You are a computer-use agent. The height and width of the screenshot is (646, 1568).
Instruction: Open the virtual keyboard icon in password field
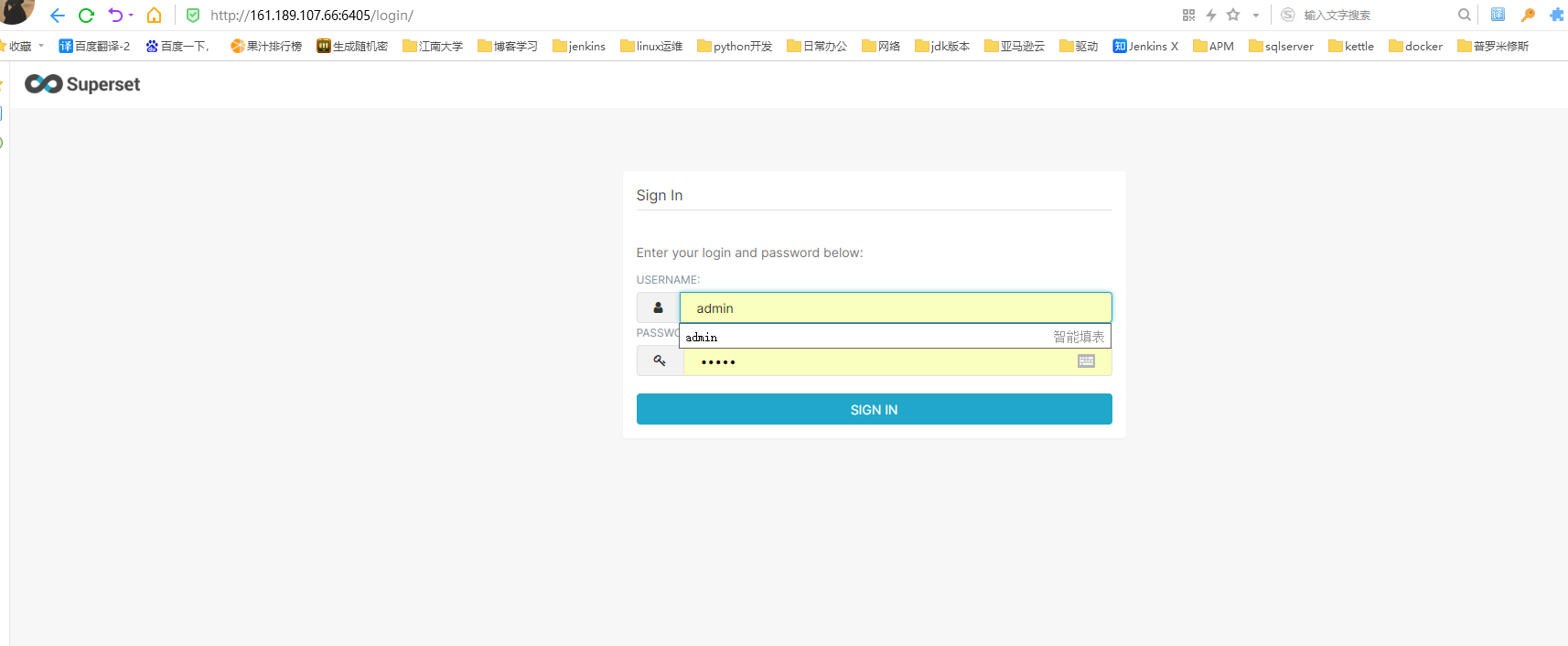(1086, 361)
